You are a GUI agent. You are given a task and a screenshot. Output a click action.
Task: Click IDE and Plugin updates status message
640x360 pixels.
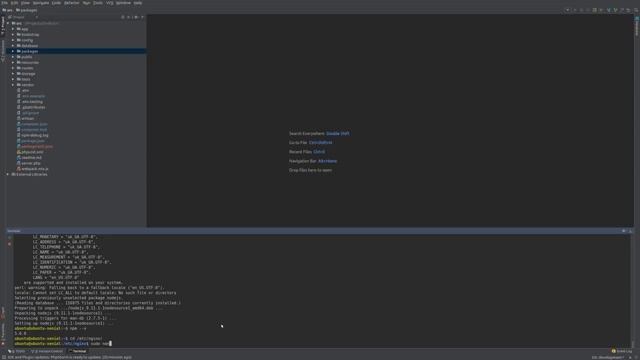pyautogui.click(x=69, y=357)
